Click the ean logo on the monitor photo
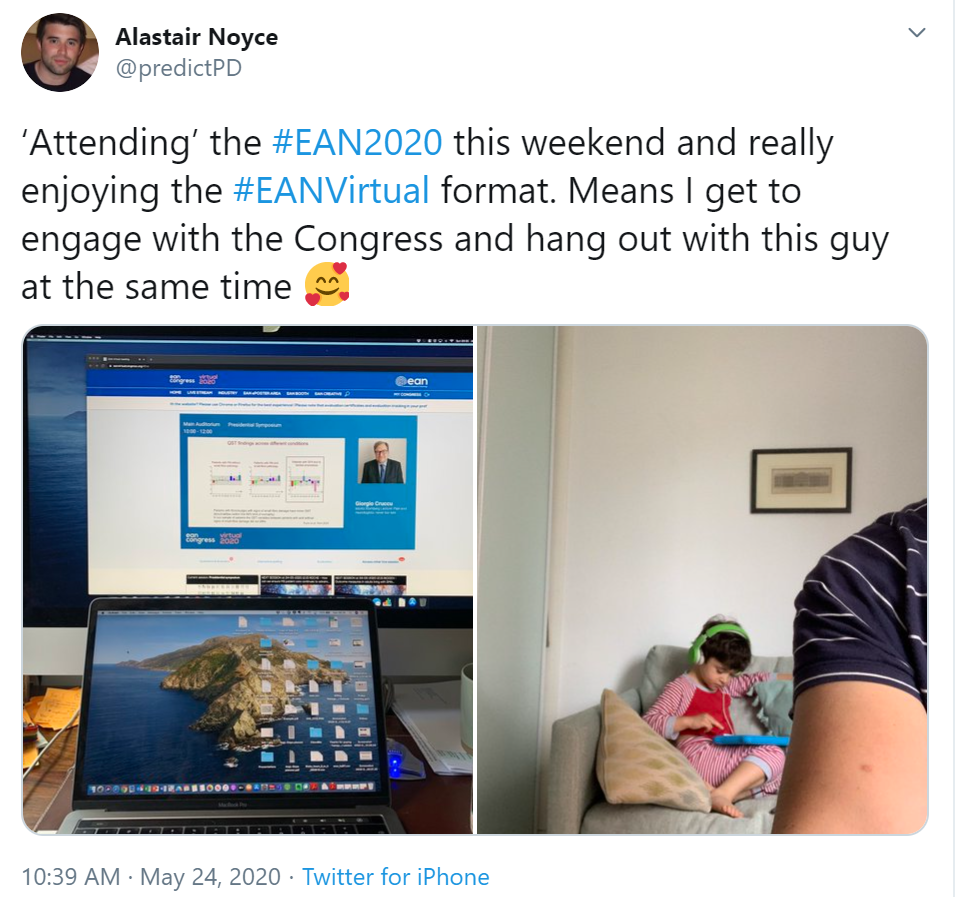957x897 pixels. 412,381
